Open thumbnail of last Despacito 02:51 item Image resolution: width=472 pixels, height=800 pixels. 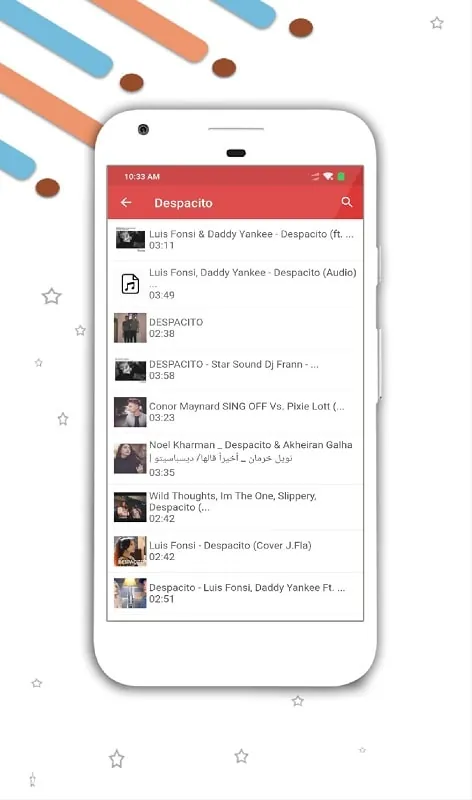pos(130,593)
